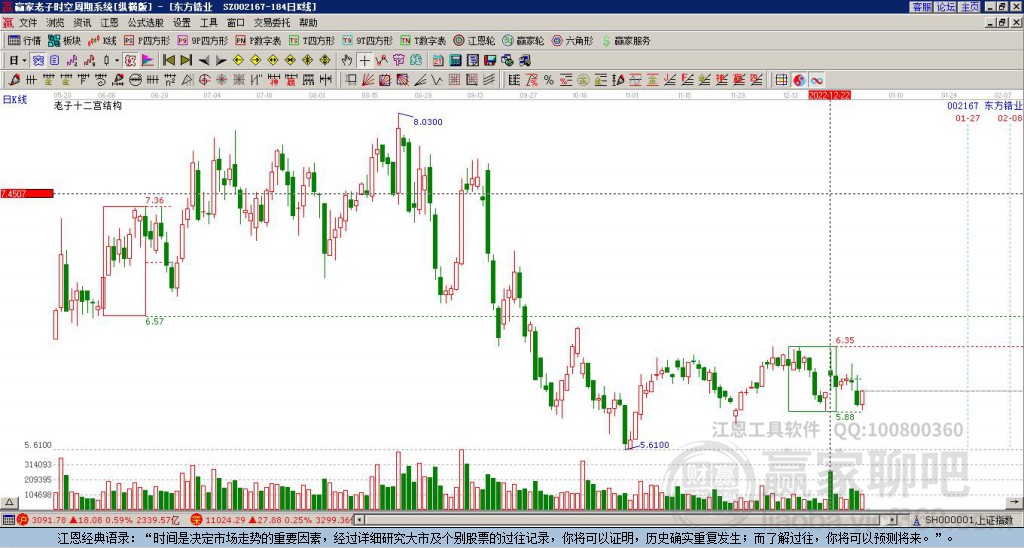Click the save floppy disk icon
The width and height of the screenshot is (1024, 548).
click(x=490, y=61)
